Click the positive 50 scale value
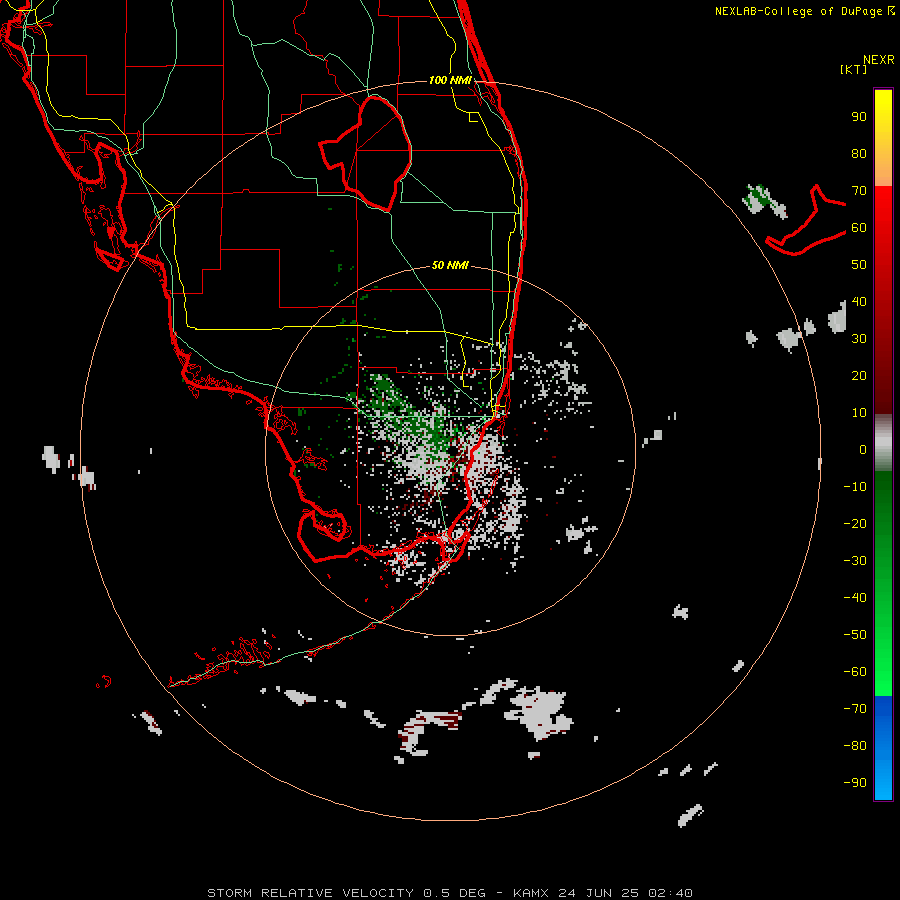The image size is (900, 900). [859, 265]
